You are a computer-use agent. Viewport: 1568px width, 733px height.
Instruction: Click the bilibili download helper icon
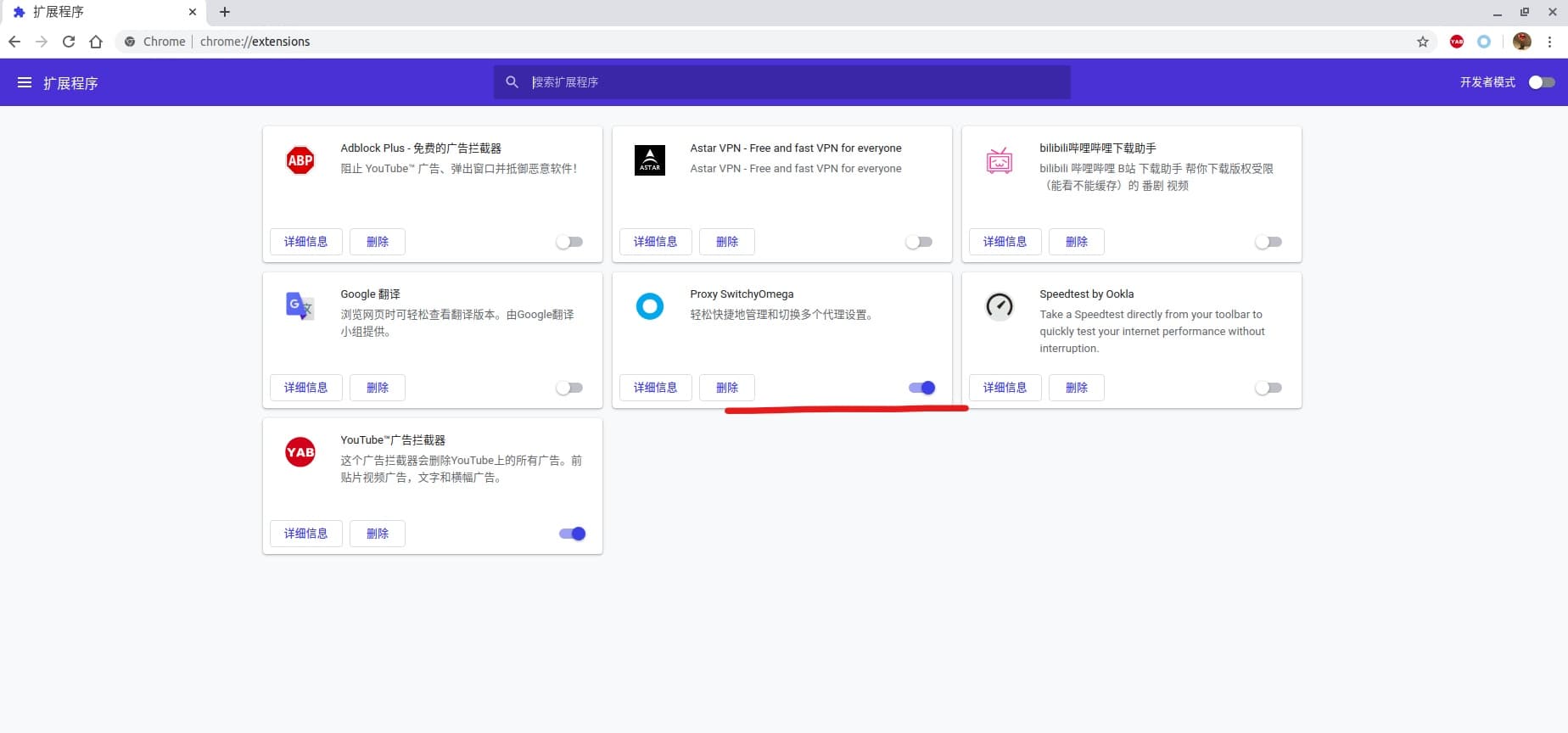[1000, 160]
